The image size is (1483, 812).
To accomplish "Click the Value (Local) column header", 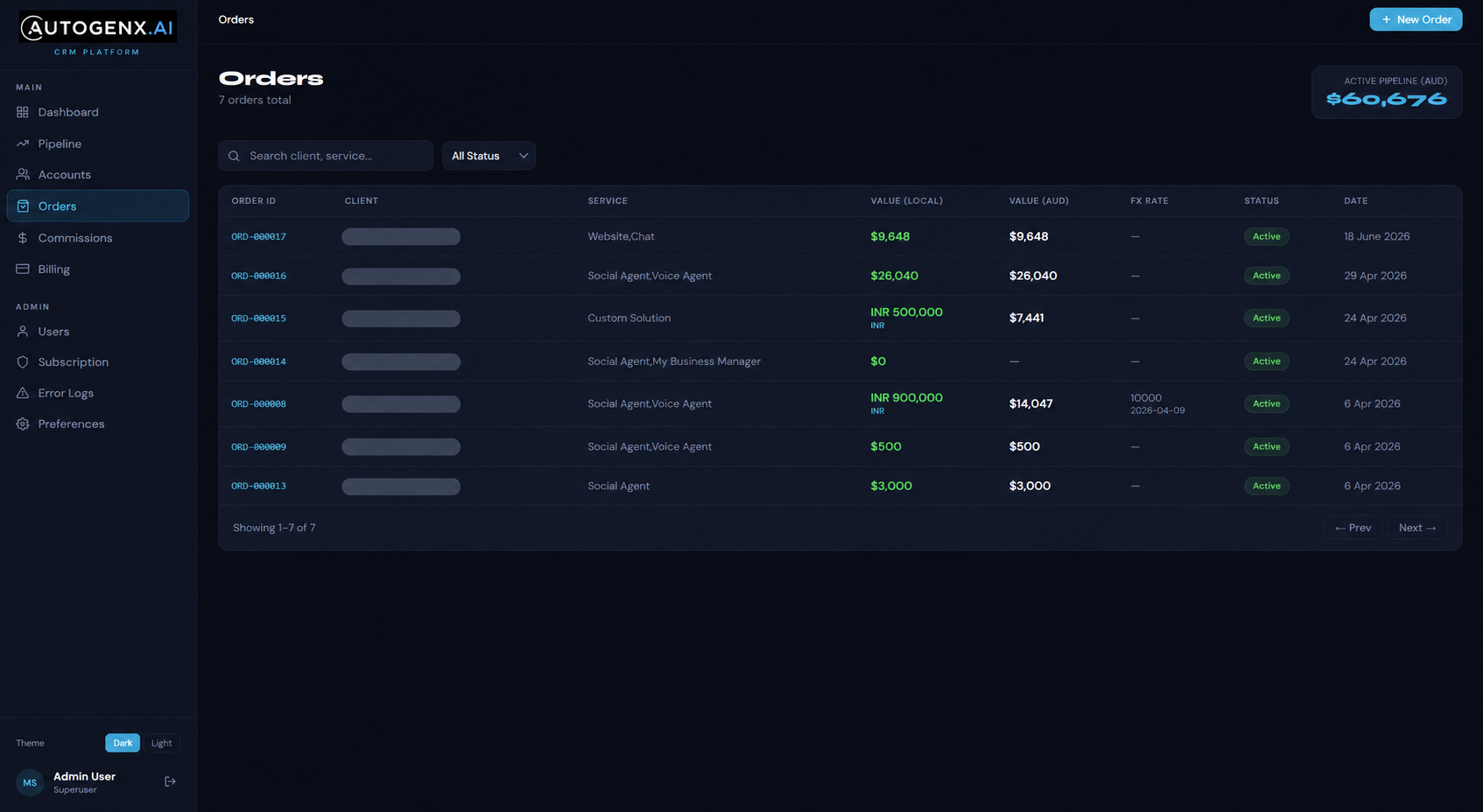I will [906, 201].
